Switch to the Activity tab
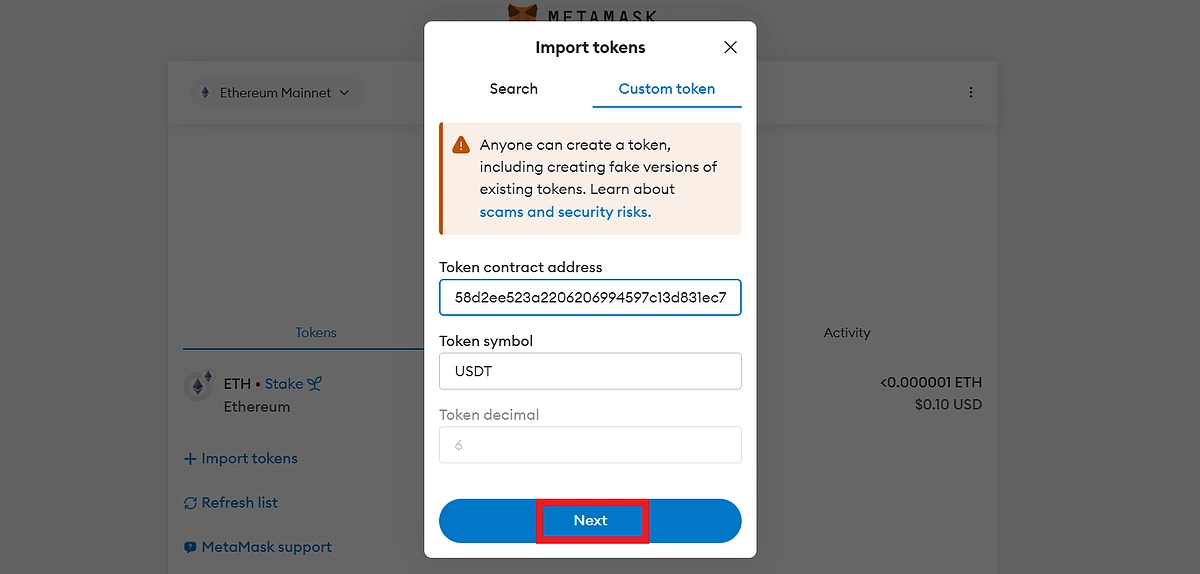Viewport: 1200px width, 574px height. click(846, 333)
